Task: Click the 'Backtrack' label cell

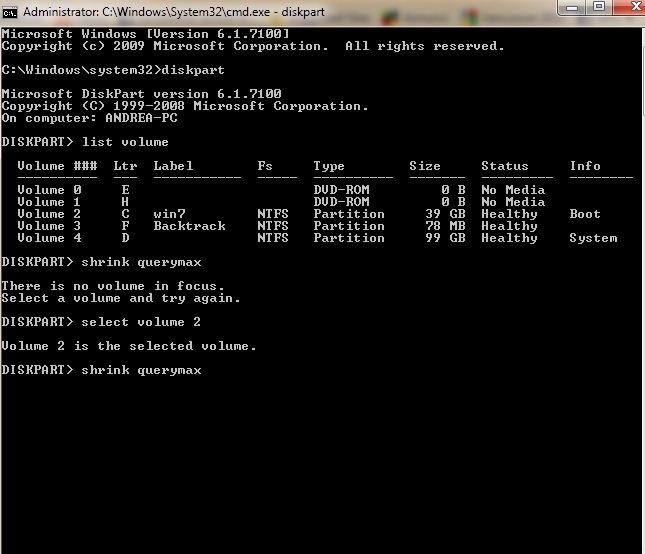Action: (189, 226)
